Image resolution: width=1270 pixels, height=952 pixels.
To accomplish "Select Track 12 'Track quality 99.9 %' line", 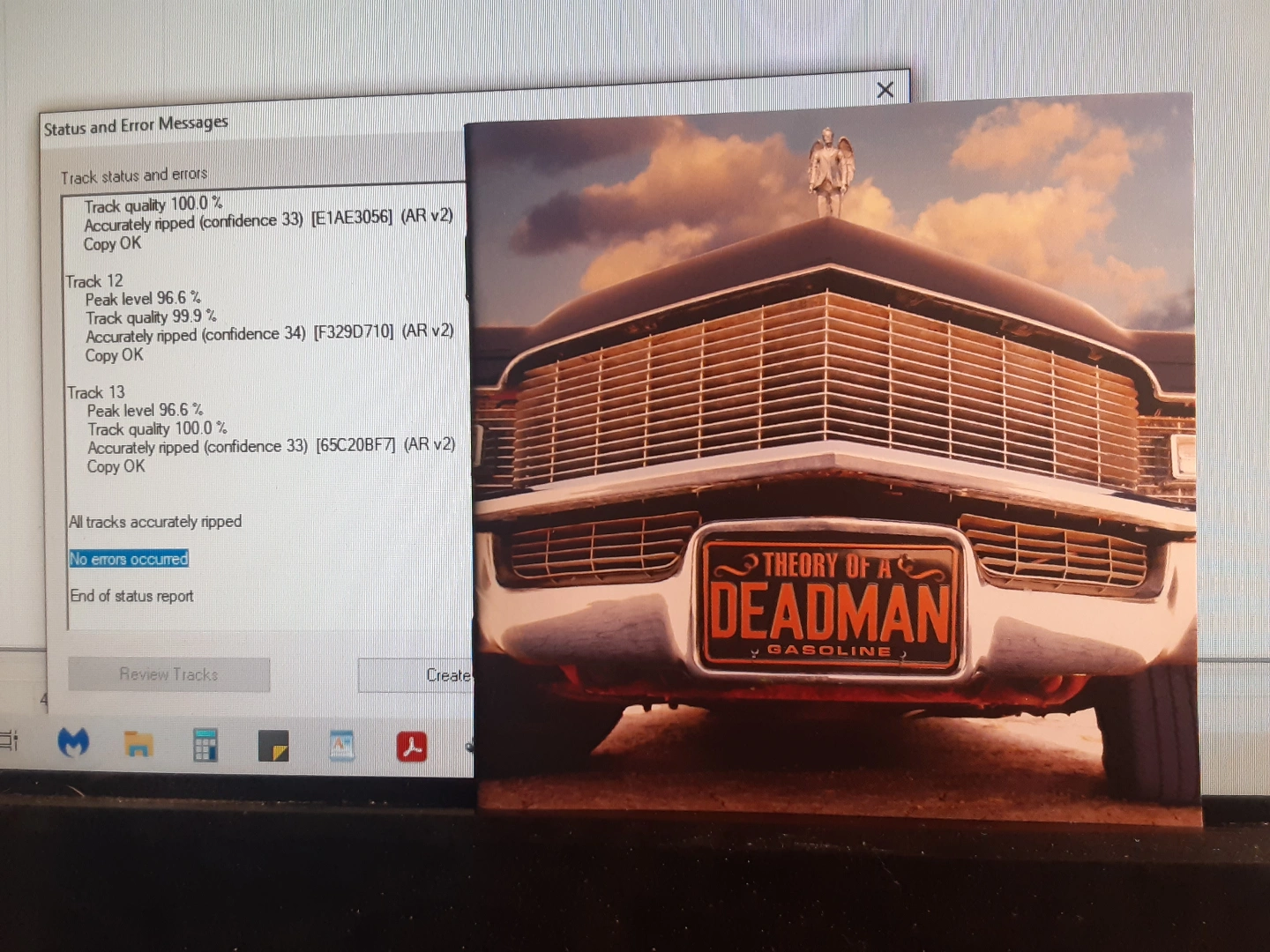I will click(151, 317).
